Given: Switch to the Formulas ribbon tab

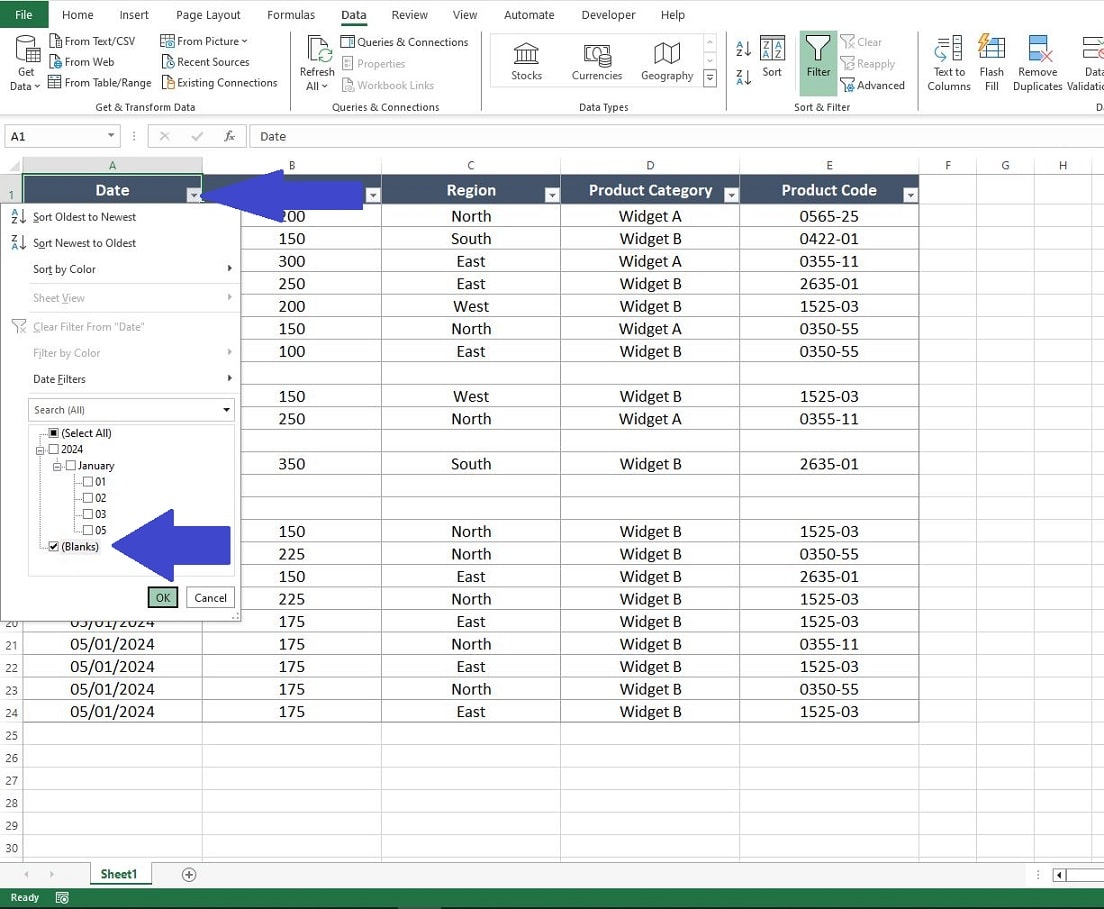Looking at the screenshot, I should point(291,14).
